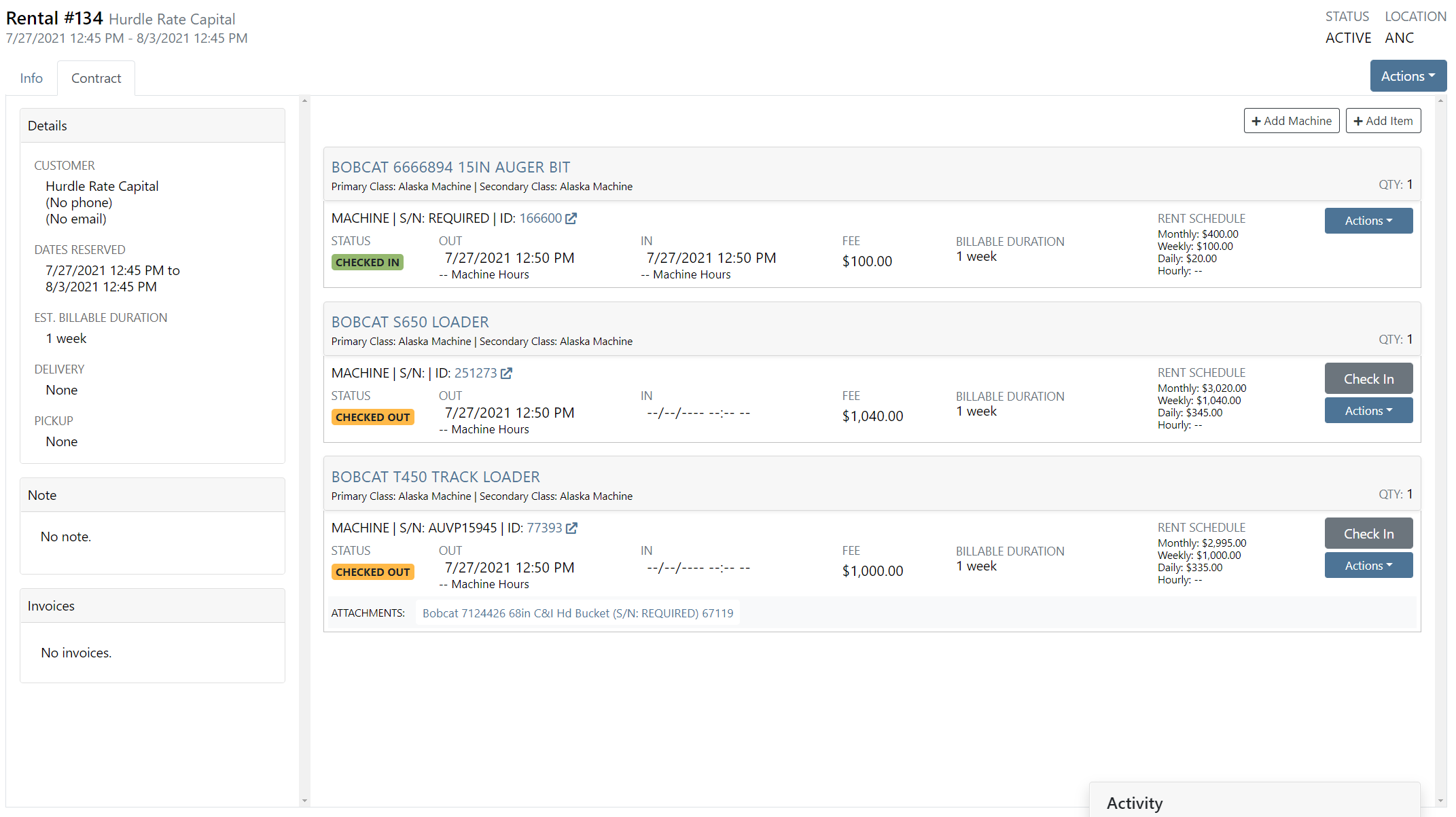
Task: Open external link icon next to ID 166600
Action: [x=571, y=219]
